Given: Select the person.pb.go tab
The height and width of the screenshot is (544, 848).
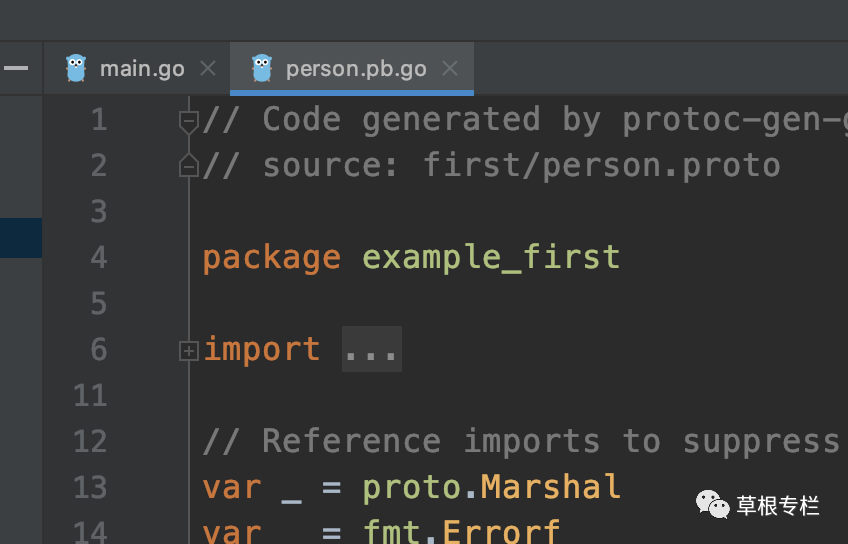Looking at the screenshot, I should pyautogui.click(x=352, y=69).
